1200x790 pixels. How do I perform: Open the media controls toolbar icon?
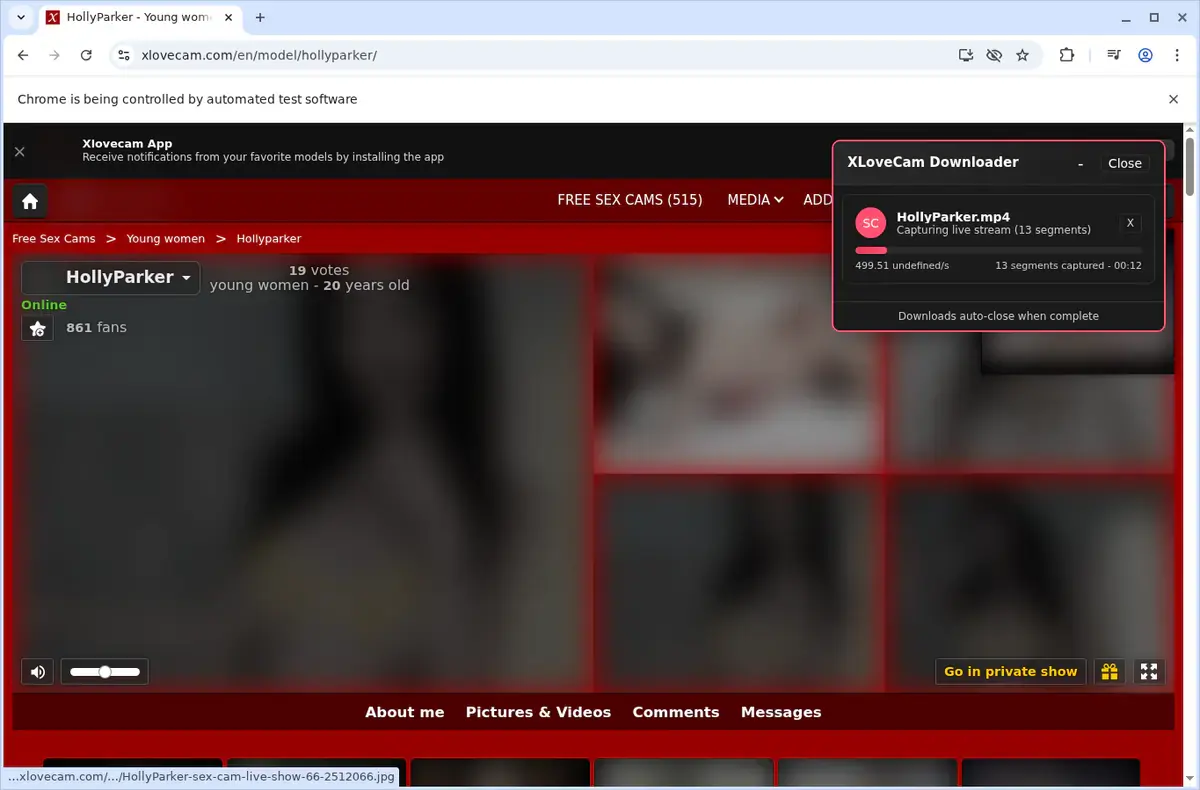1114,55
